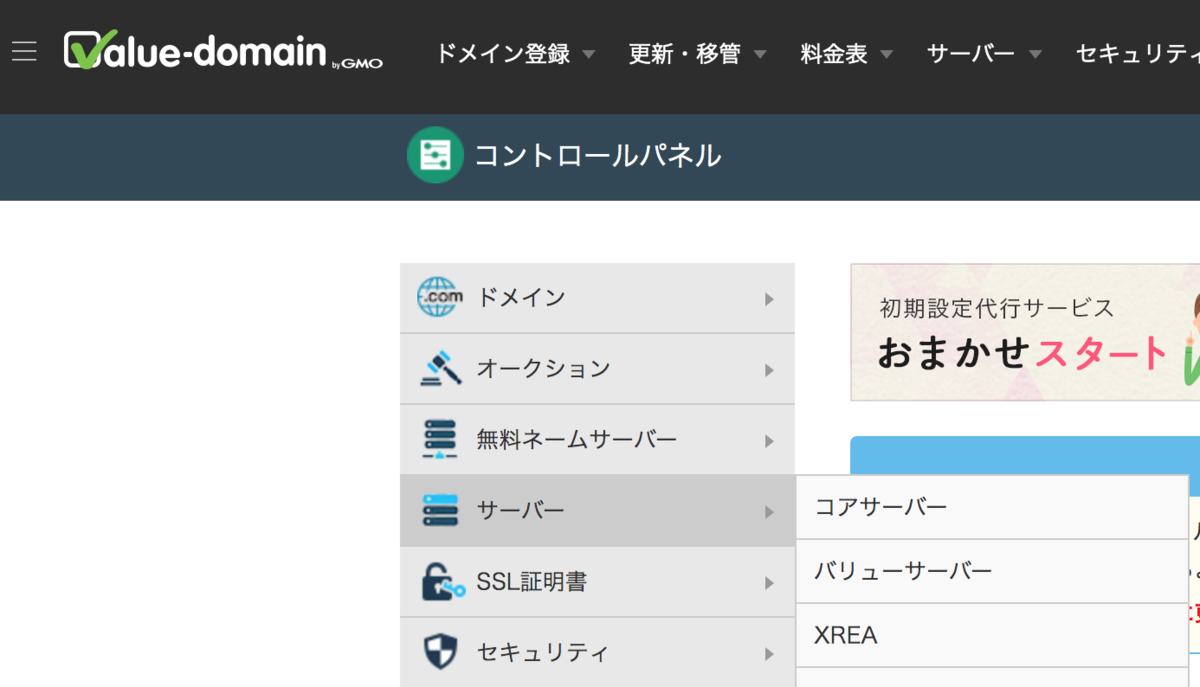Click the SSL証明書 sidebar label
Viewport: 1200px width, 687px height.
point(532,582)
